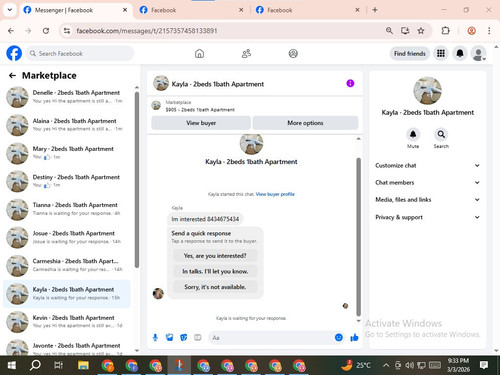Open the Windows notification center icon

(484, 365)
